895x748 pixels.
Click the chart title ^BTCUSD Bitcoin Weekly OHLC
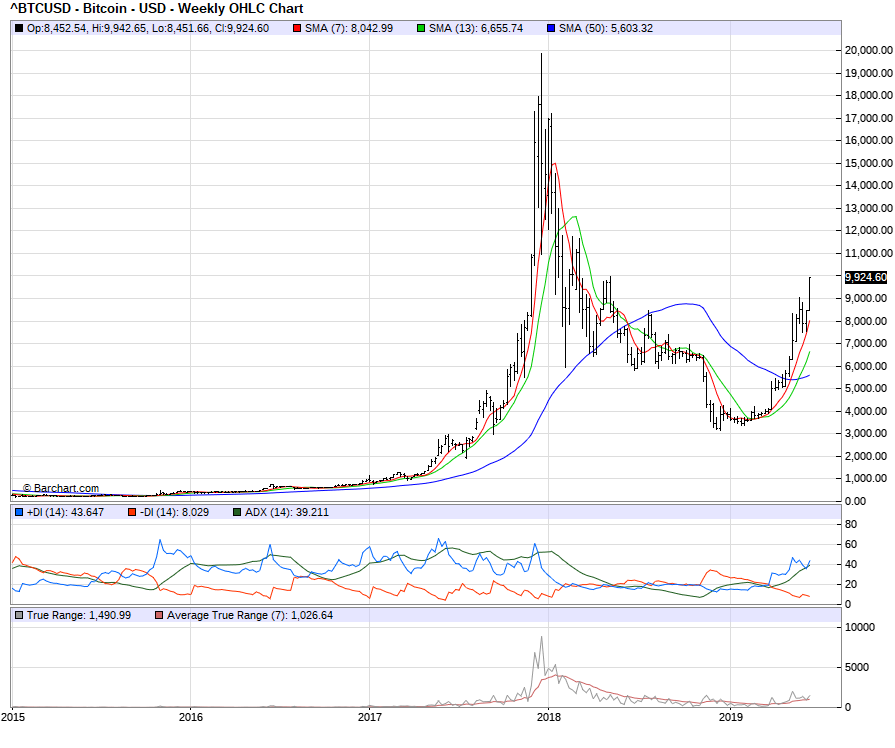156,9
